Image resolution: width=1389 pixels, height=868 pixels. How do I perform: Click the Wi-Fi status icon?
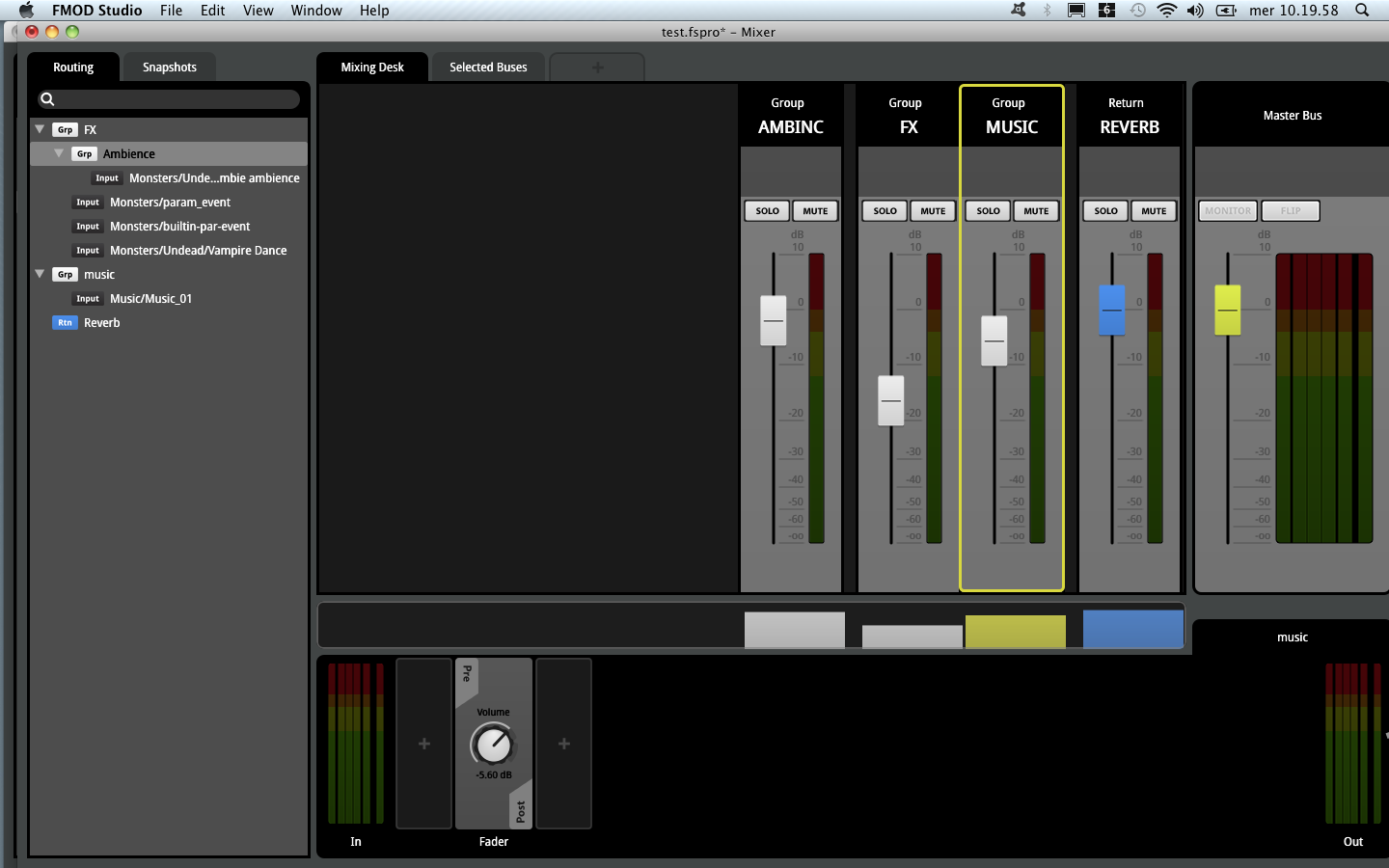1167,11
